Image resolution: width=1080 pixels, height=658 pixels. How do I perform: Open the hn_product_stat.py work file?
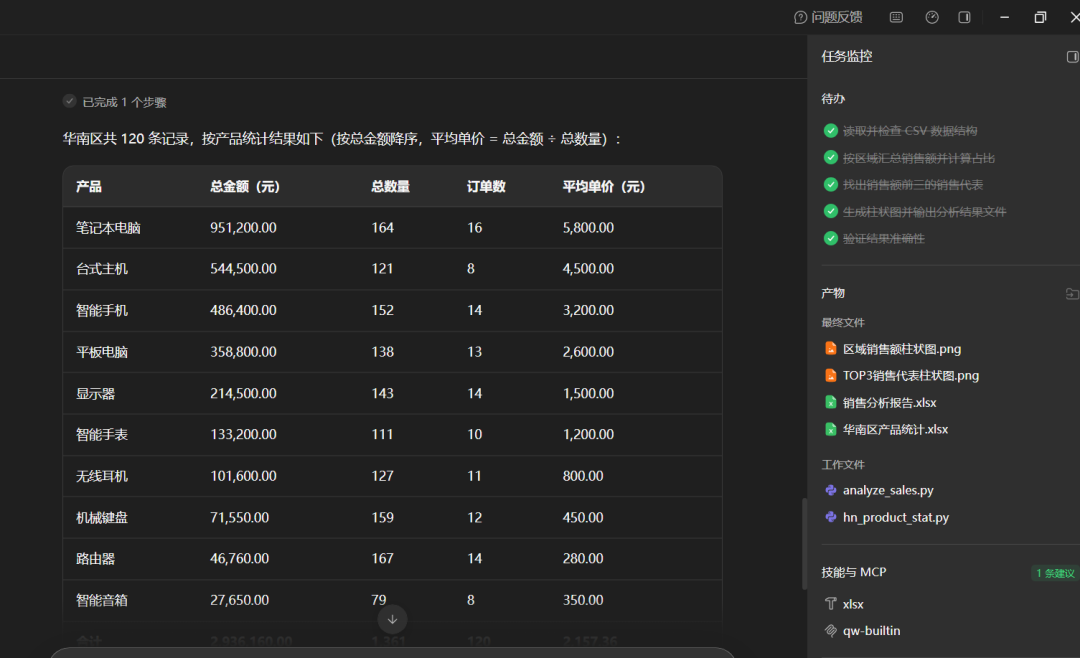[x=895, y=517]
